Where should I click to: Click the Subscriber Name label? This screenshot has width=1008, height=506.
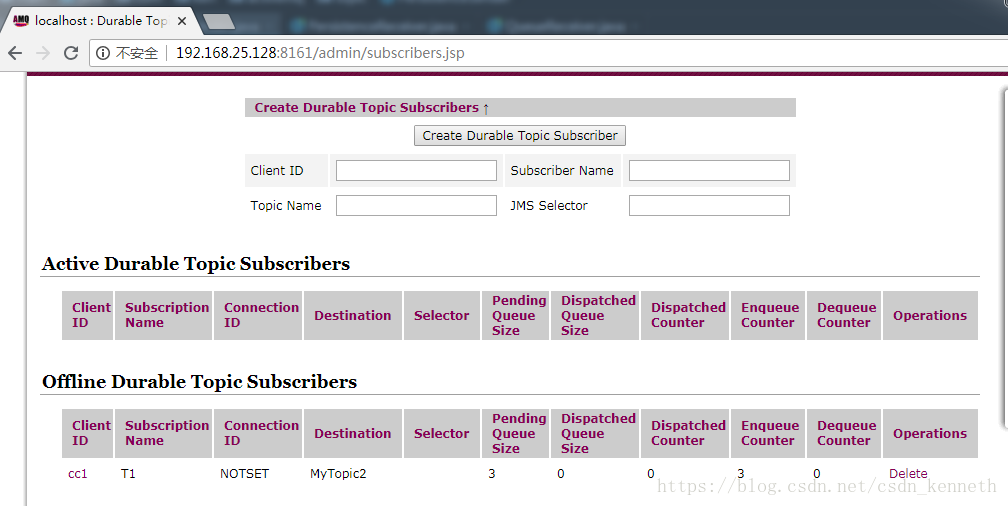(562, 170)
